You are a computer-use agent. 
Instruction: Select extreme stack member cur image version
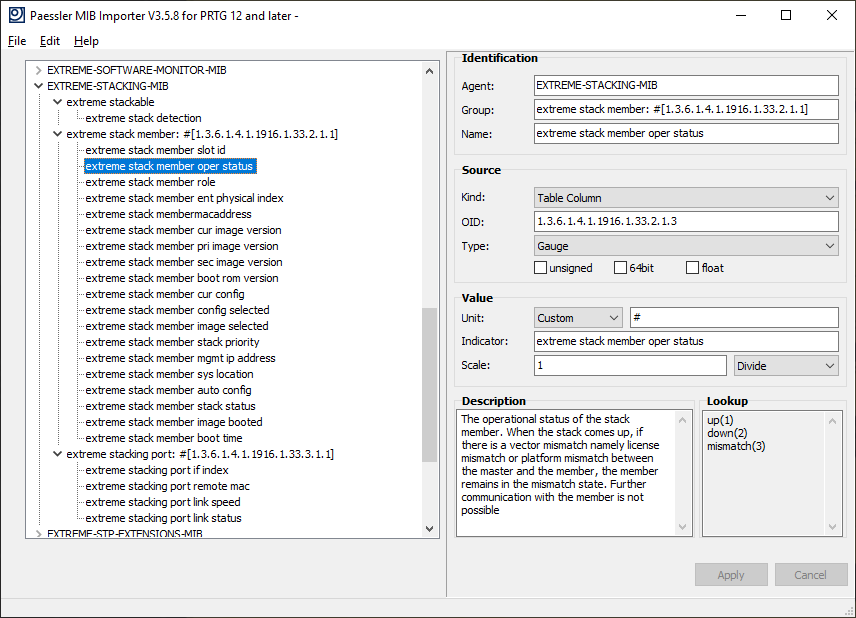[x=183, y=230]
